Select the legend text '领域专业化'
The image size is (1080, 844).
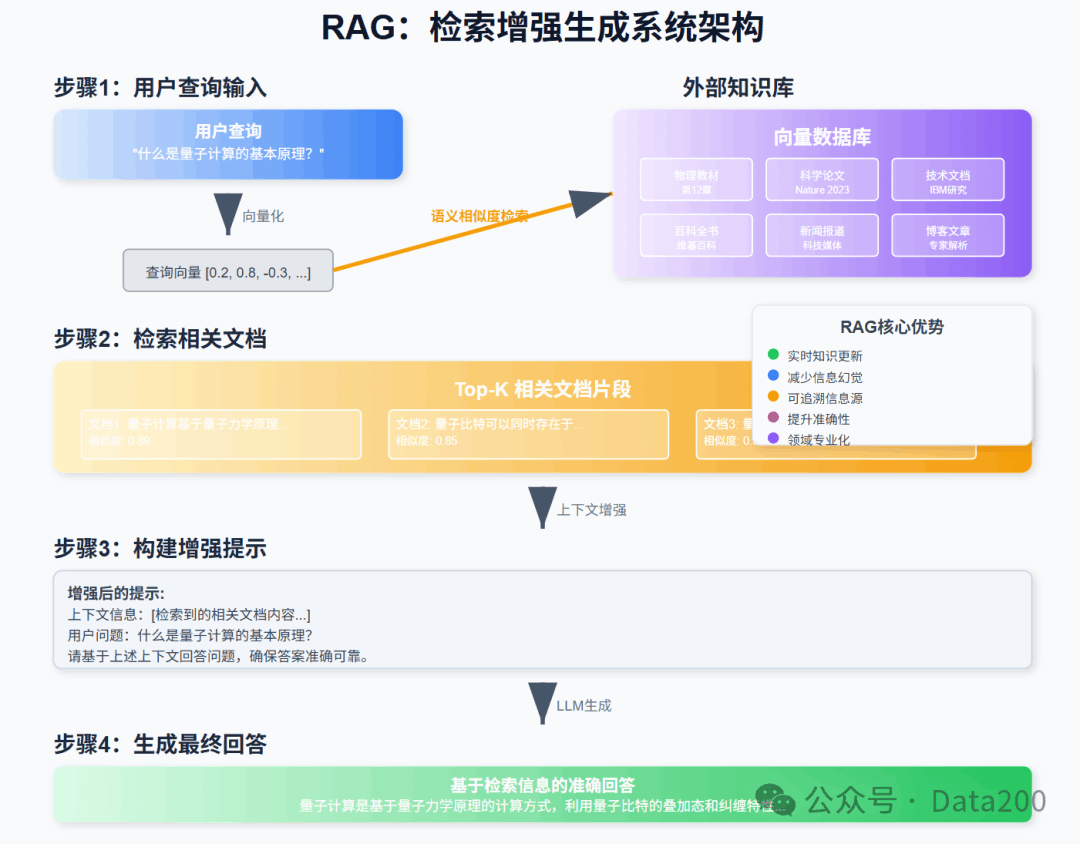[x=818, y=440]
